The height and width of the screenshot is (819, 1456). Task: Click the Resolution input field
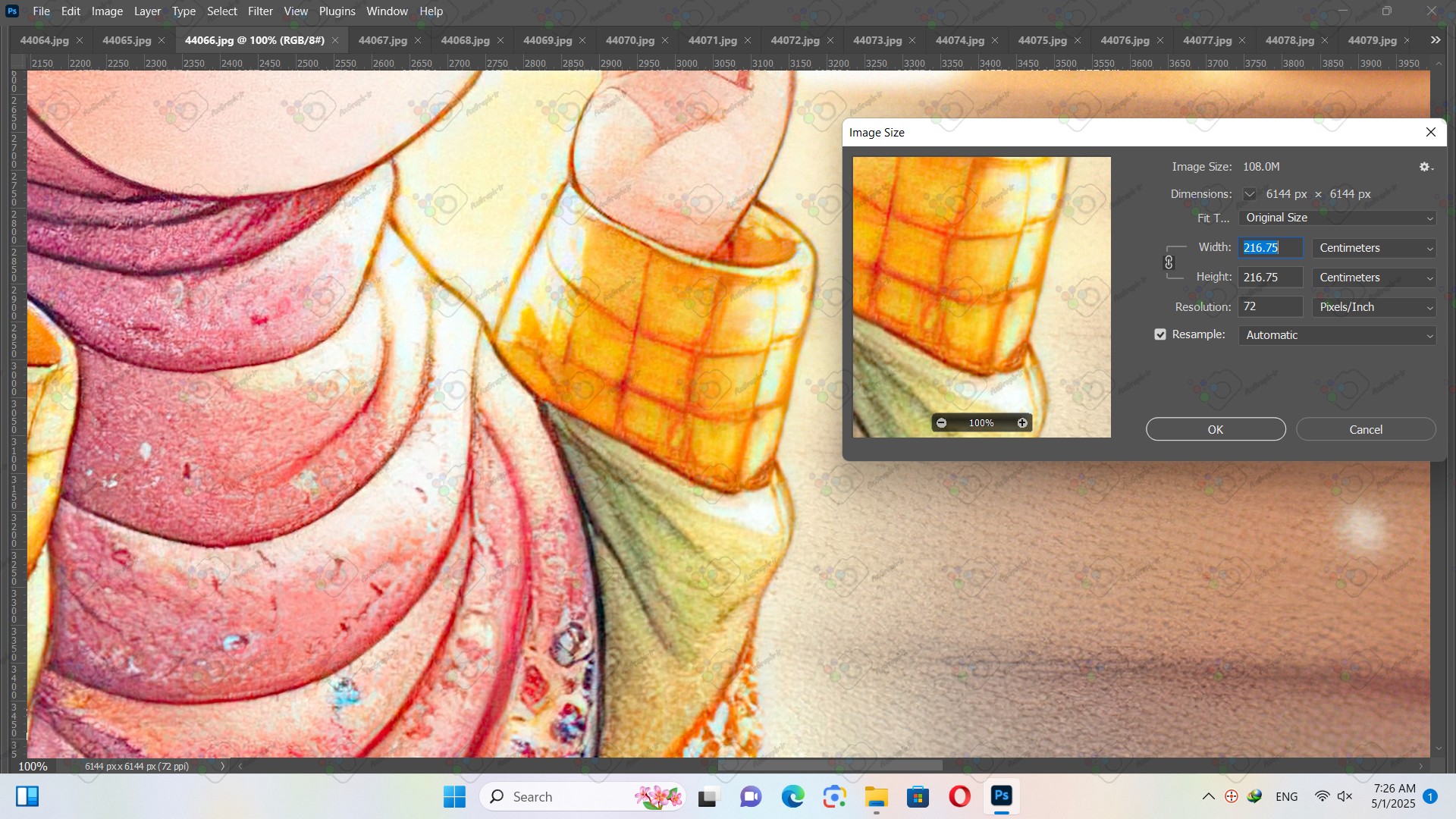click(x=1270, y=307)
